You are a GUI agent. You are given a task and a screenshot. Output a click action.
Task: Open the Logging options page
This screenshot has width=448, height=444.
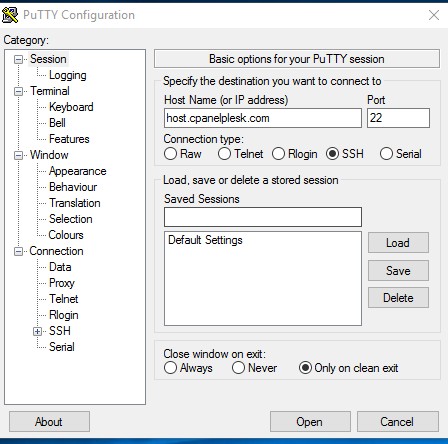[68, 75]
